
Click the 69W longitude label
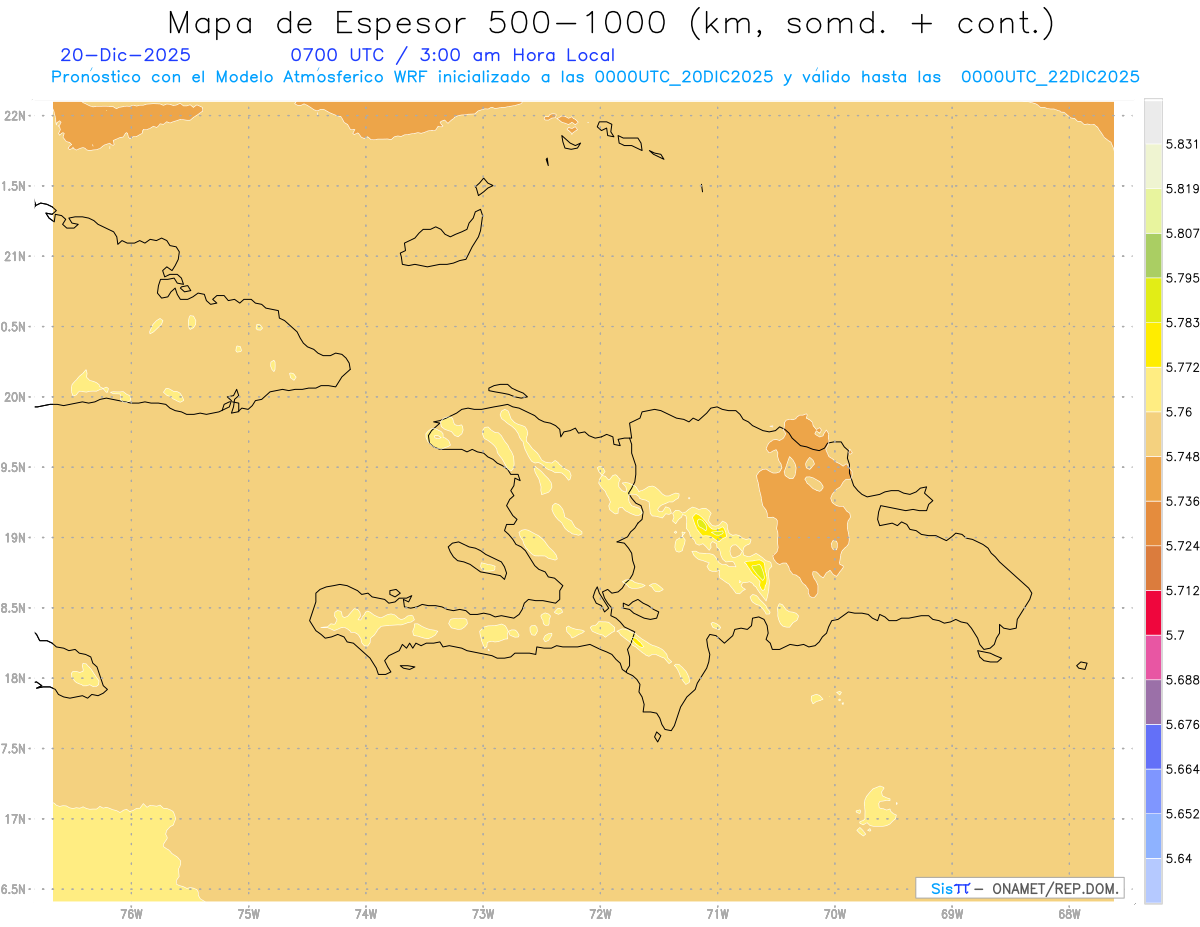tap(952, 913)
